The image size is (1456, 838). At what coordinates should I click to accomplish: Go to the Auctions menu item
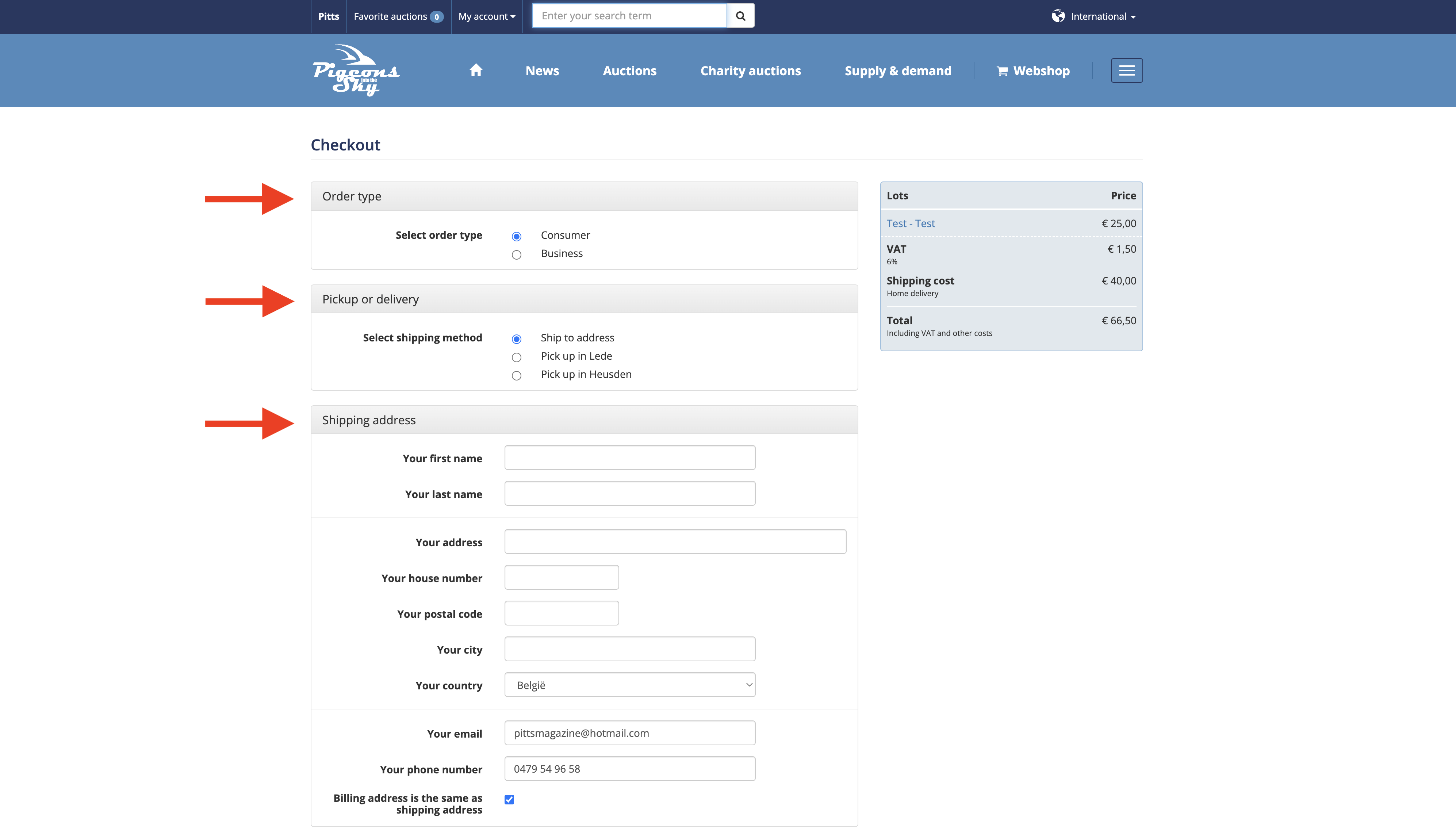[629, 71]
